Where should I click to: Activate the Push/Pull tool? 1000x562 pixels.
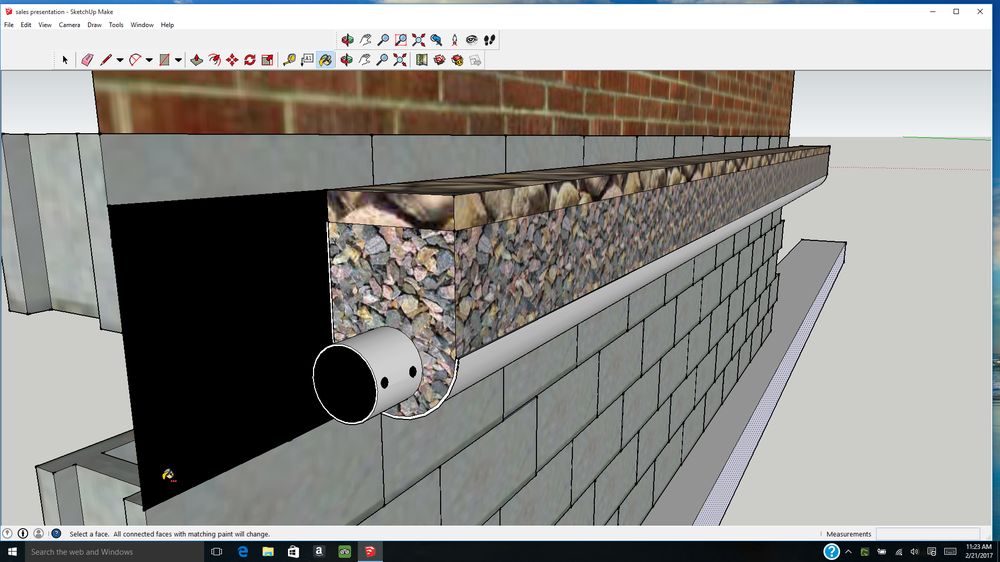(x=196, y=60)
